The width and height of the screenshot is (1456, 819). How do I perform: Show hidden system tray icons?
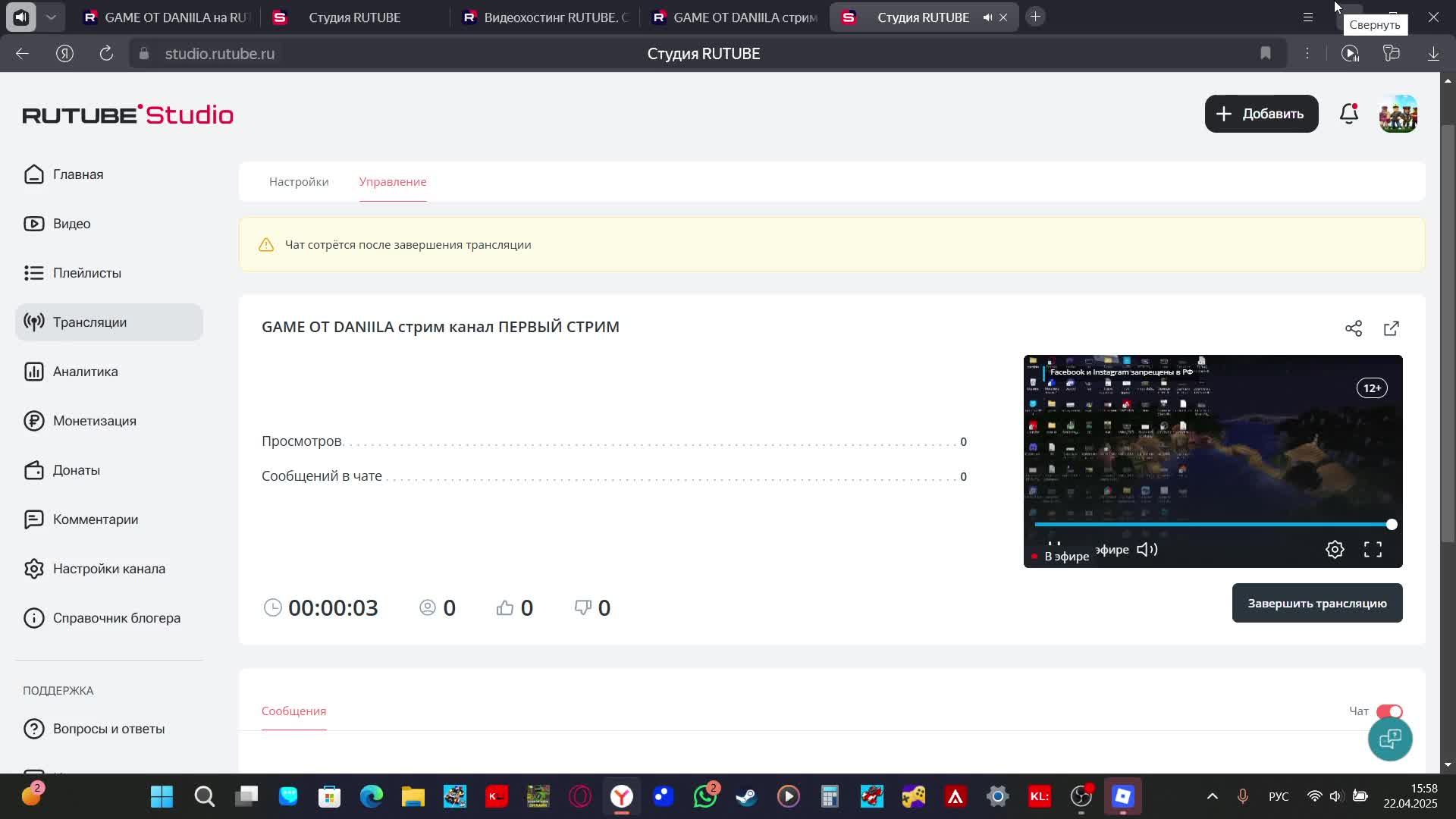(1212, 796)
